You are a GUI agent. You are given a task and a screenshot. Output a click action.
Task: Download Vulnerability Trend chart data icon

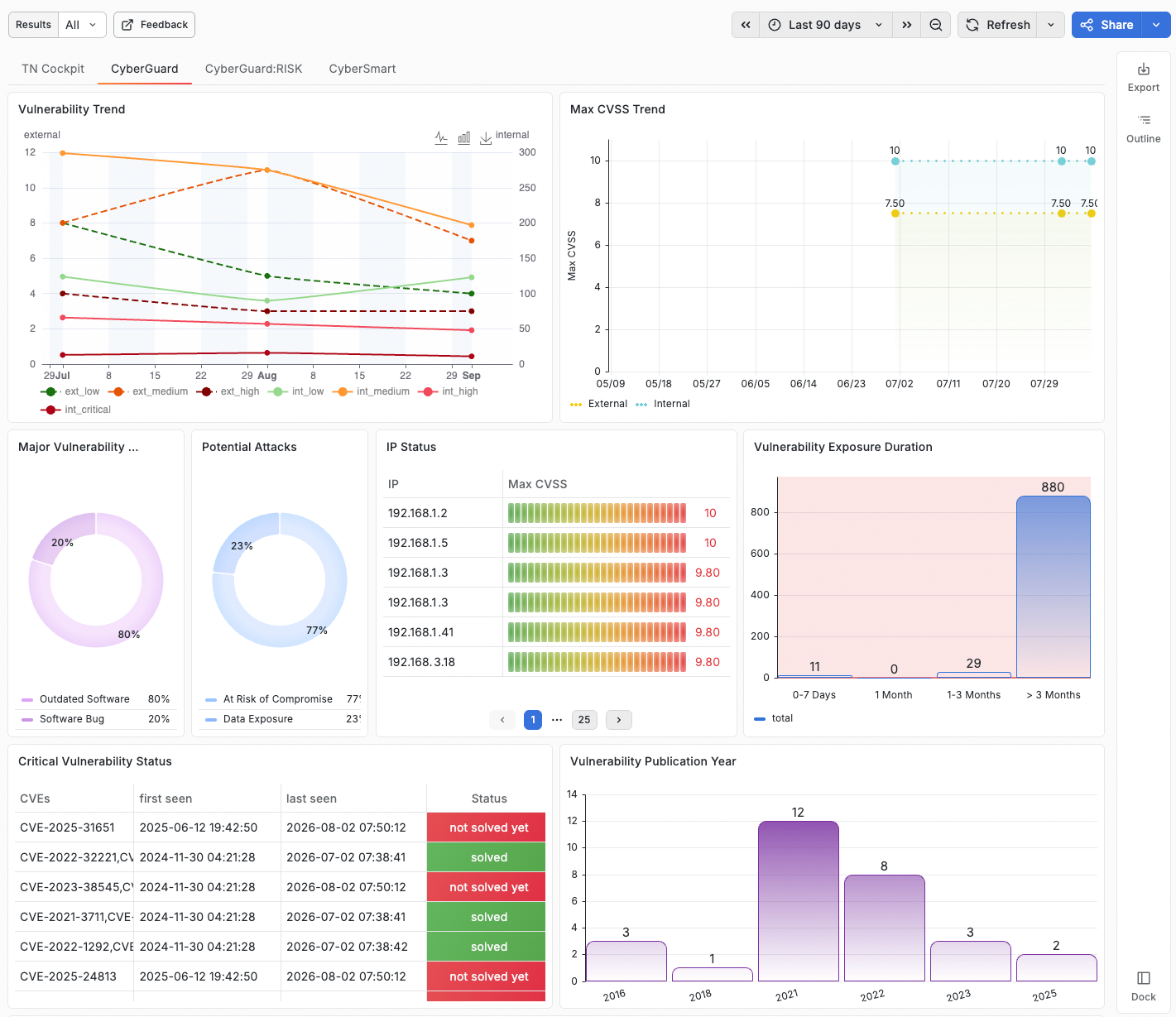[x=486, y=137]
